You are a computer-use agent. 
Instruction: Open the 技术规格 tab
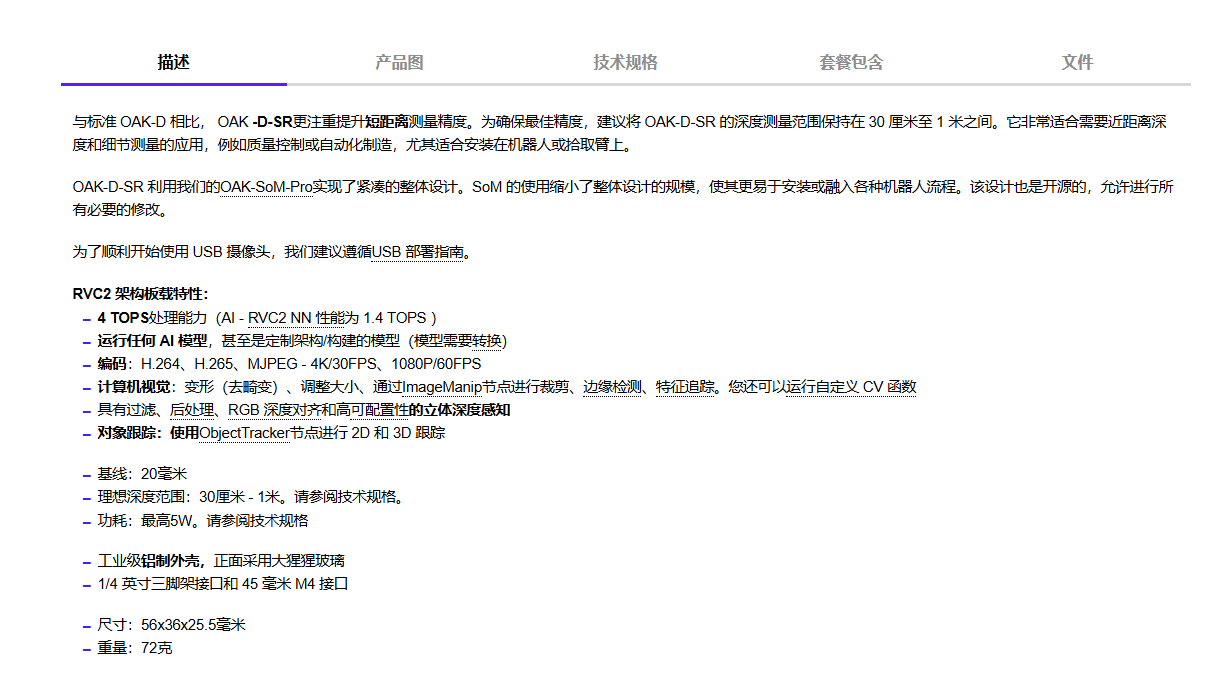click(625, 62)
